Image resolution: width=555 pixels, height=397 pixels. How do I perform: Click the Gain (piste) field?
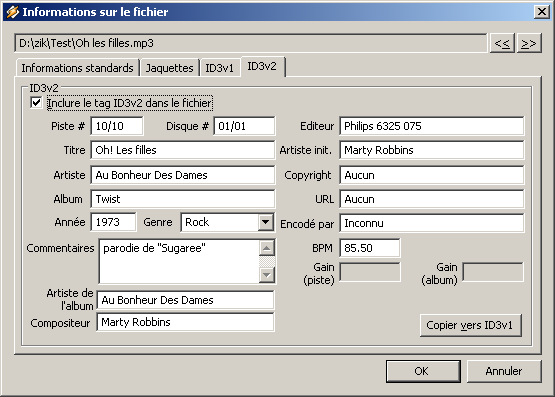pyautogui.click(x=370, y=272)
